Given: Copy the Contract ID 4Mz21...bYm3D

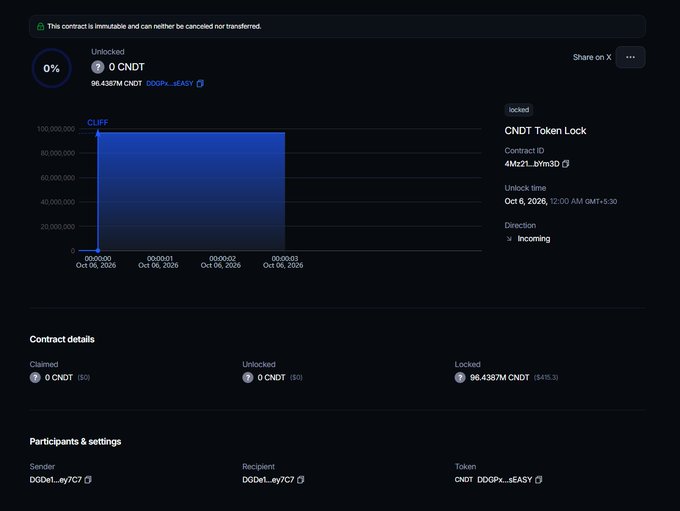Looking at the screenshot, I should click(566, 164).
